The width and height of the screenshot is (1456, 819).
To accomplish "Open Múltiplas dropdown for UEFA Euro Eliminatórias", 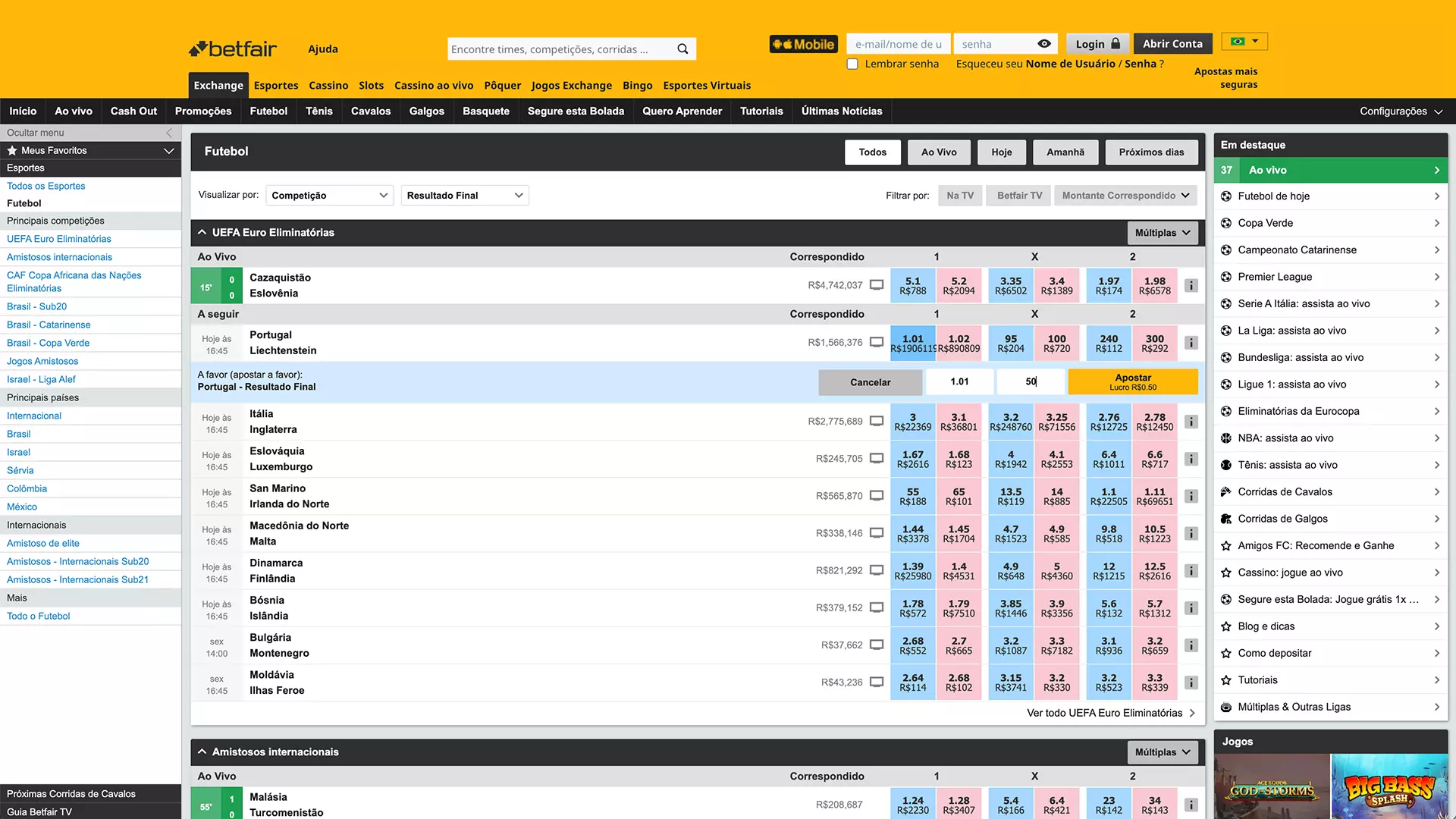I will [1163, 233].
